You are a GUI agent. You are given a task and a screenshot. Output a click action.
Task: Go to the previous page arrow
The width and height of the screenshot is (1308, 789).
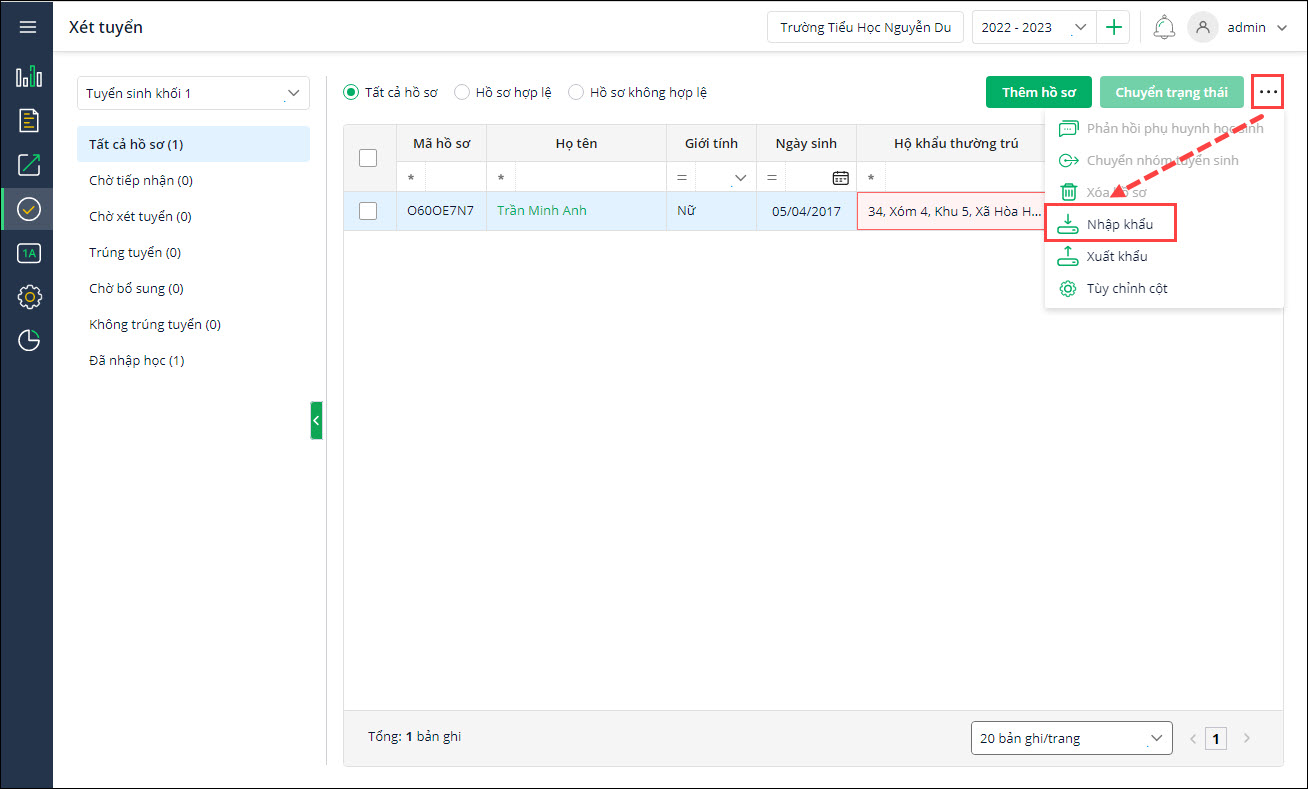click(1193, 739)
